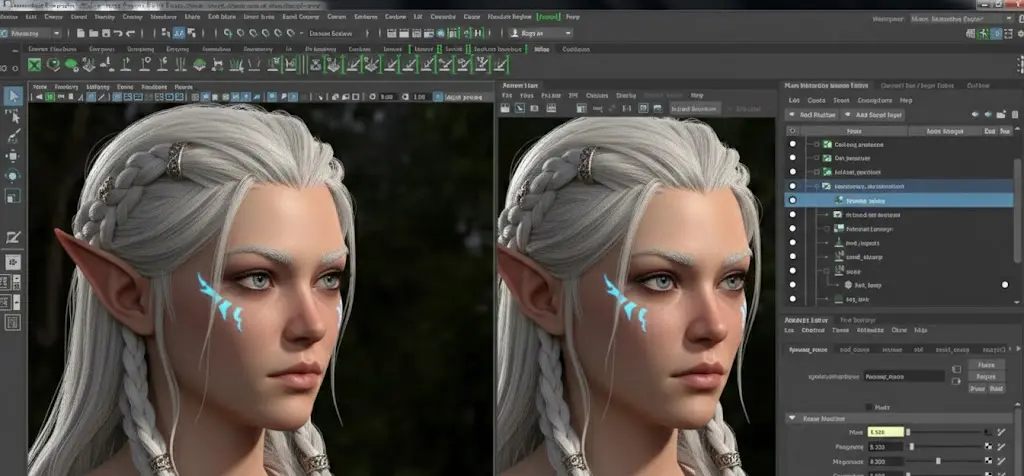Click the top button right of name field
The height and width of the screenshot is (476, 1024).
(986, 365)
